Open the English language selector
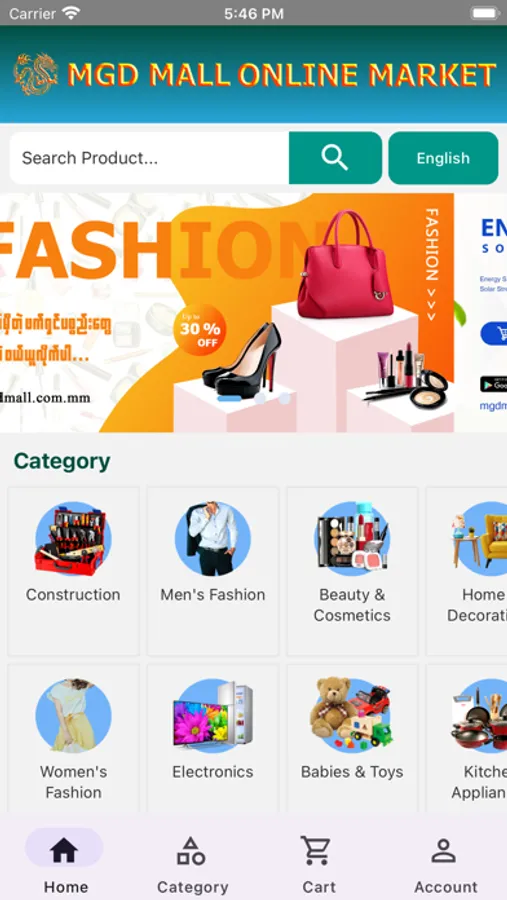507x900 pixels. (x=443, y=158)
